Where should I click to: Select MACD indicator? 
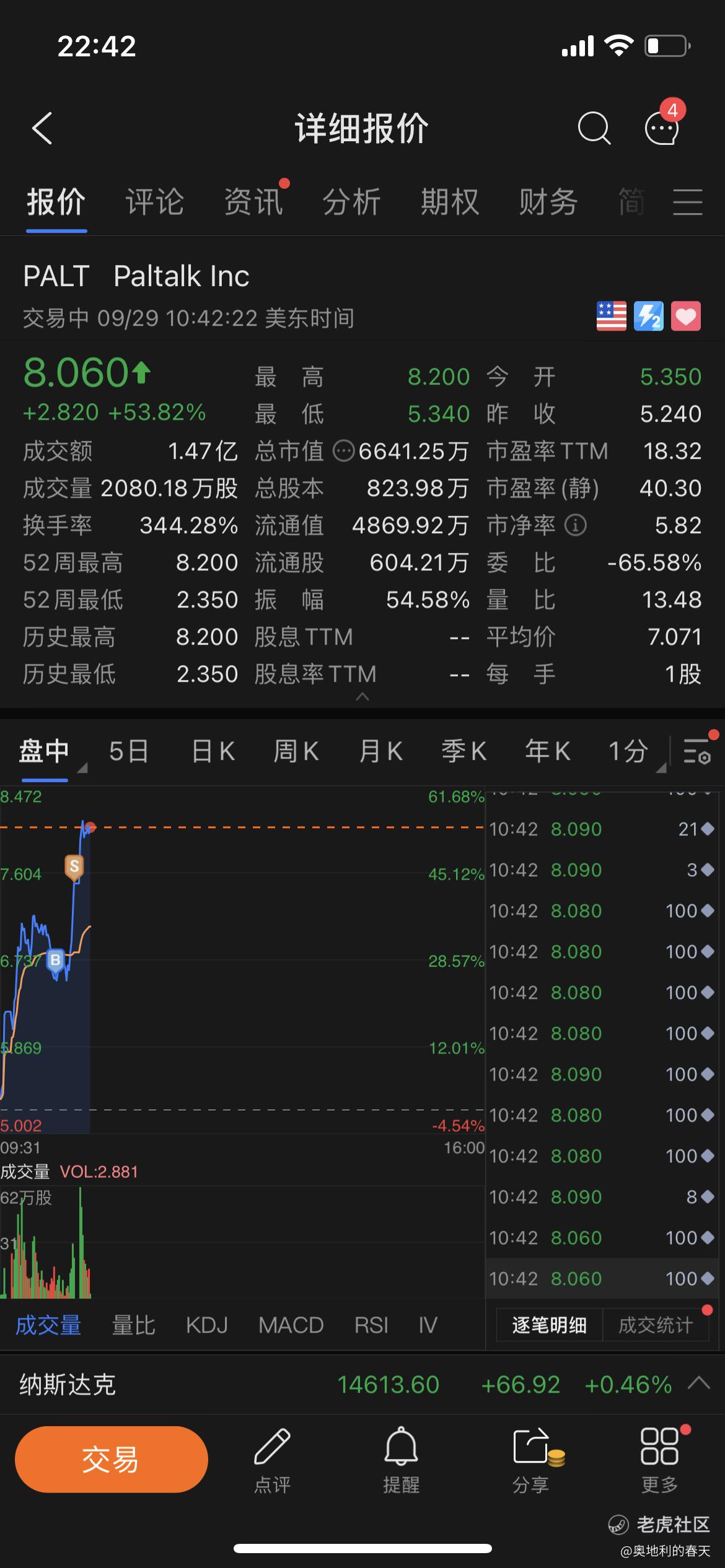[291, 1325]
